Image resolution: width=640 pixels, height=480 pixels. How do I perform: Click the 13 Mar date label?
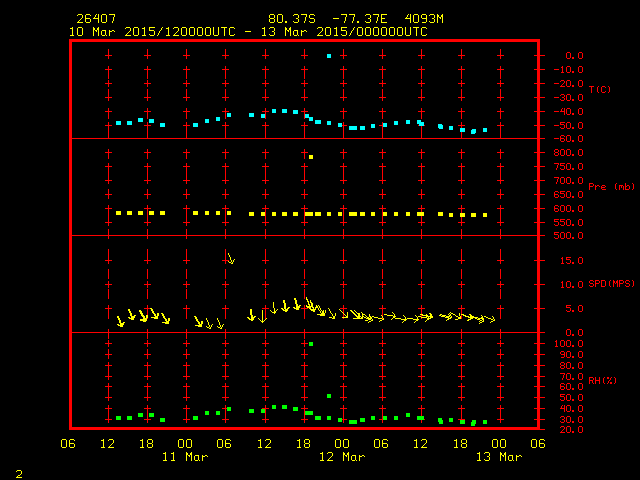tap(499, 457)
